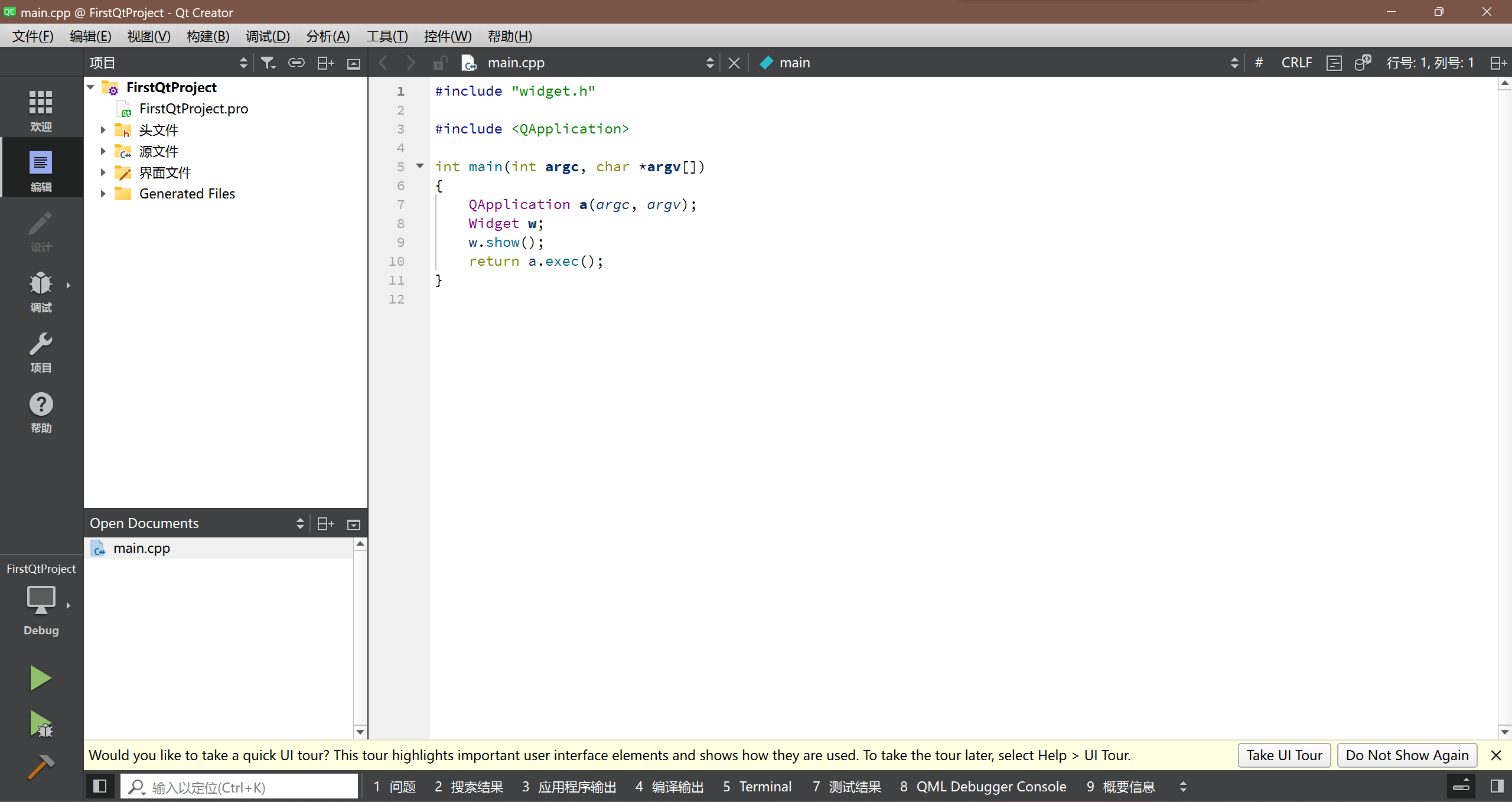1512x802 pixels.
Task: Click the search/locate input field
Action: [x=240, y=787]
